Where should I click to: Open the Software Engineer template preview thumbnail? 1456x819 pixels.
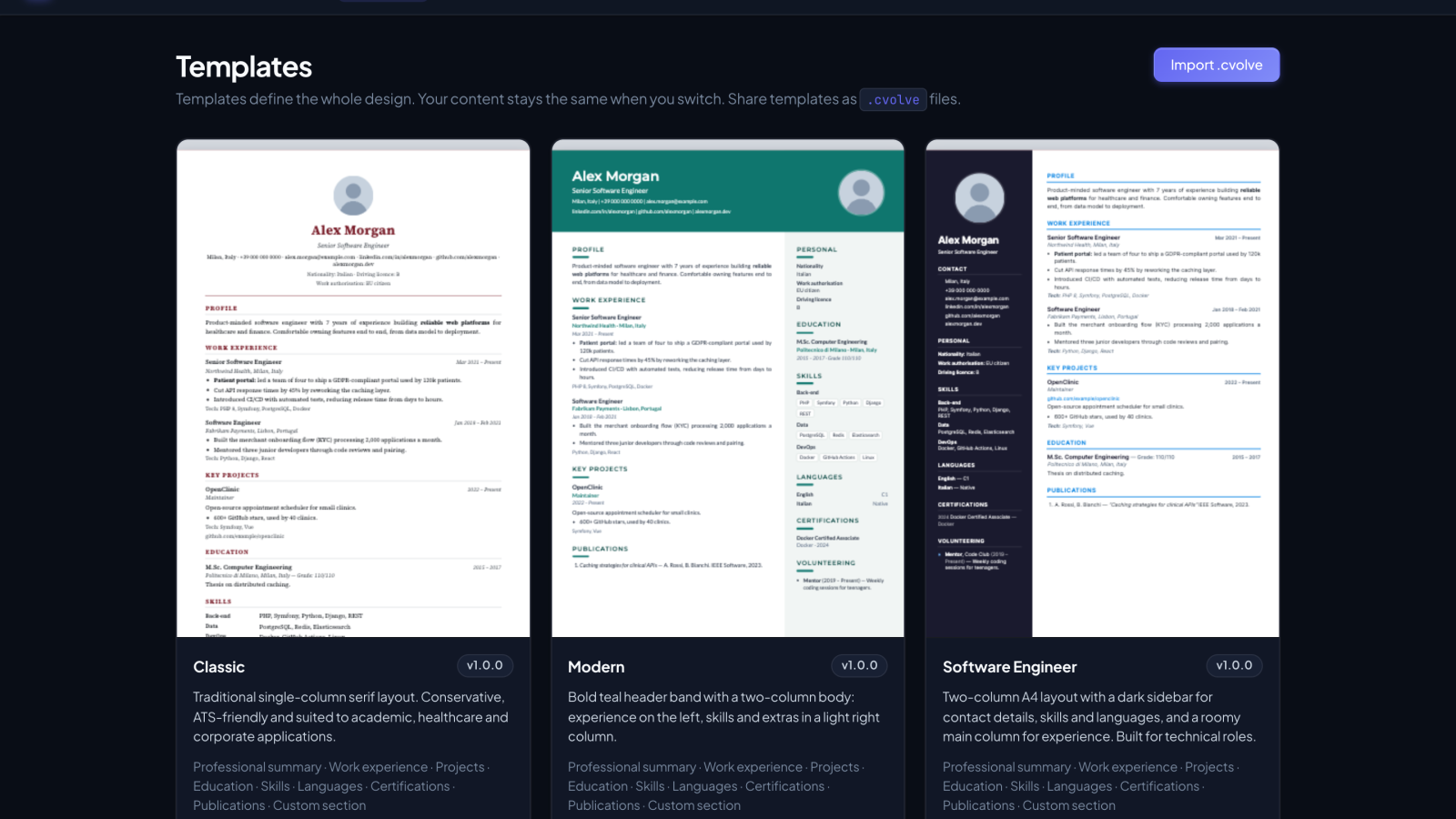coord(1102,389)
